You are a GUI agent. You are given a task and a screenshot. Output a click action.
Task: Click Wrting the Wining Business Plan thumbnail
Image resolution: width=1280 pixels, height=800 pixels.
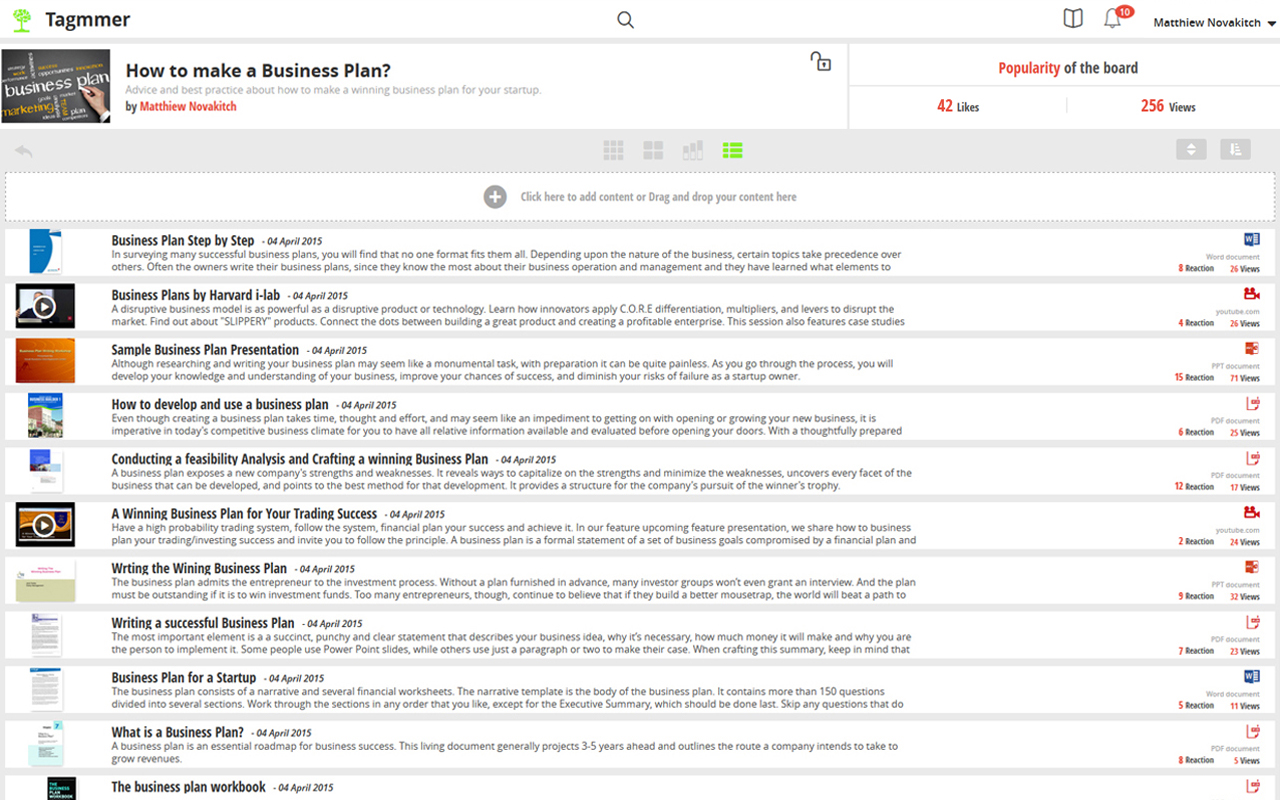point(45,580)
